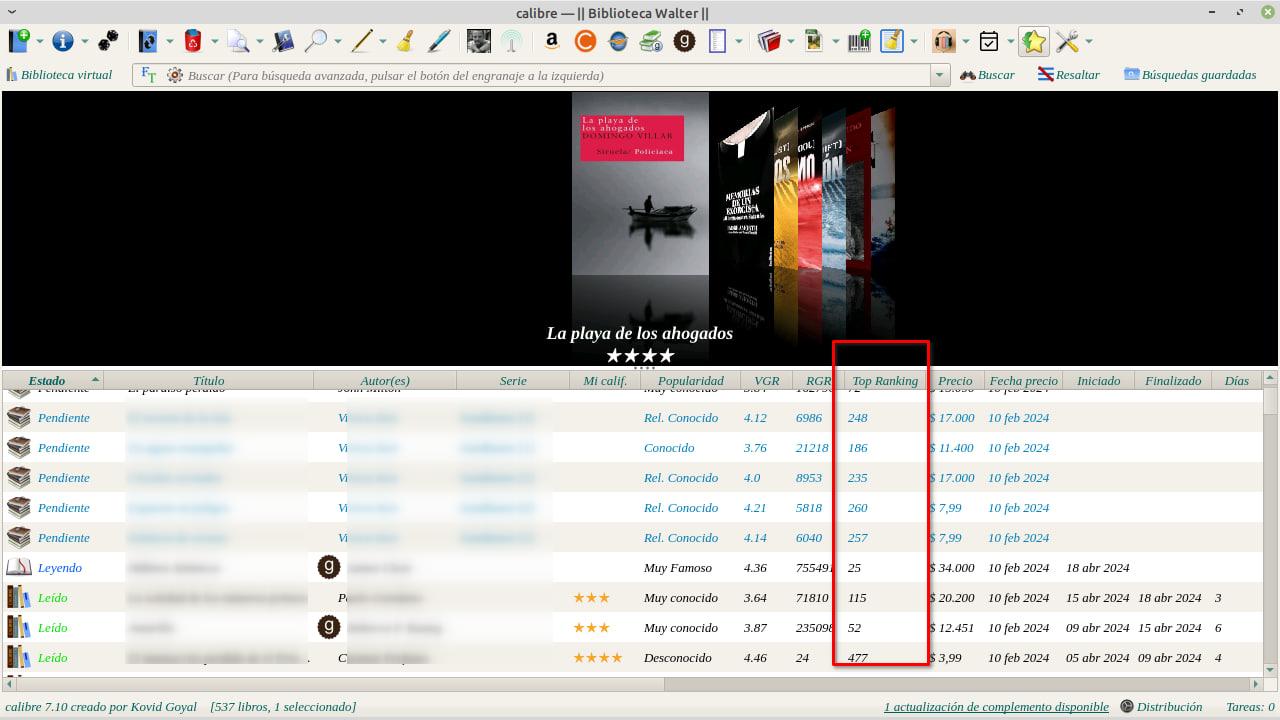Click the blue-bordered list page toolbar icon
This screenshot has height=720, width=1280.
tap(717, 41)
